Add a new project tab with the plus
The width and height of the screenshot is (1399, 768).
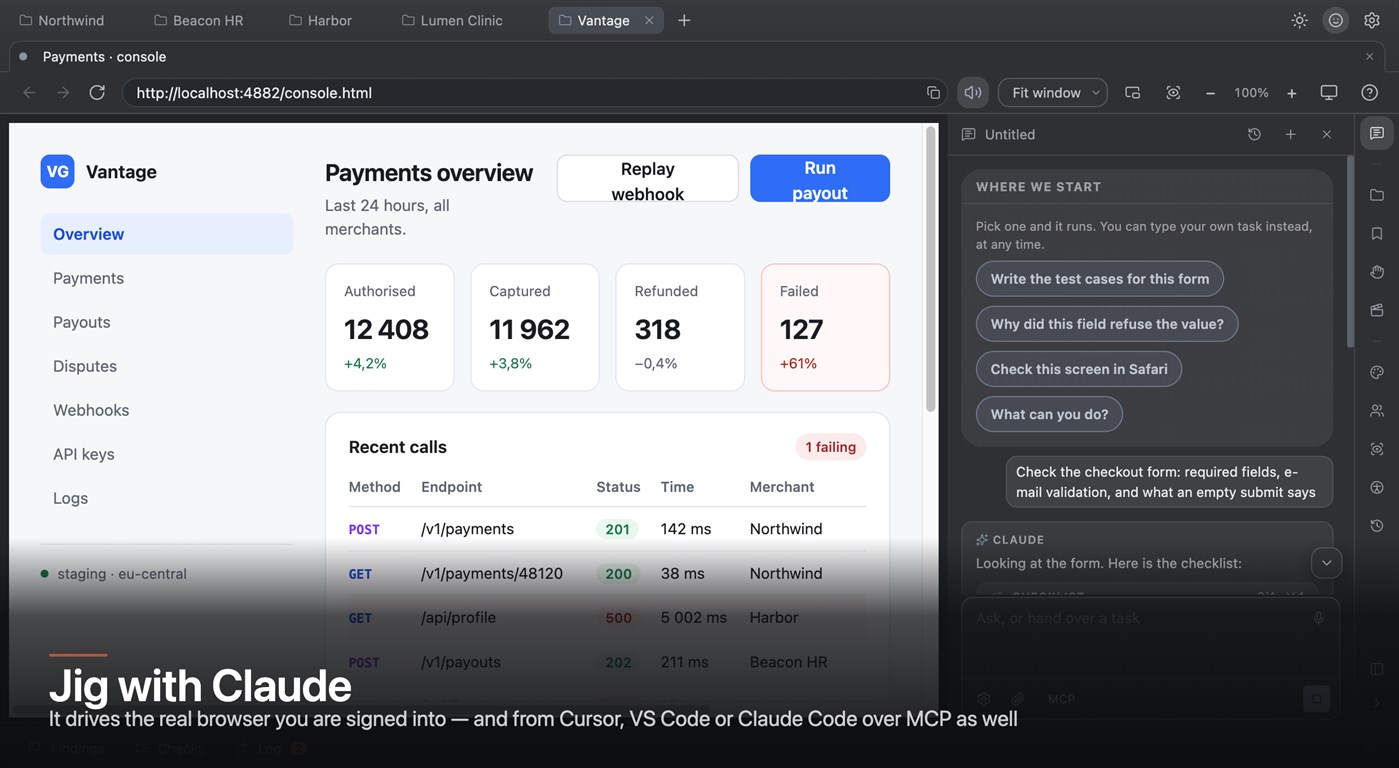pyautogui.click(x=684, y=20)
